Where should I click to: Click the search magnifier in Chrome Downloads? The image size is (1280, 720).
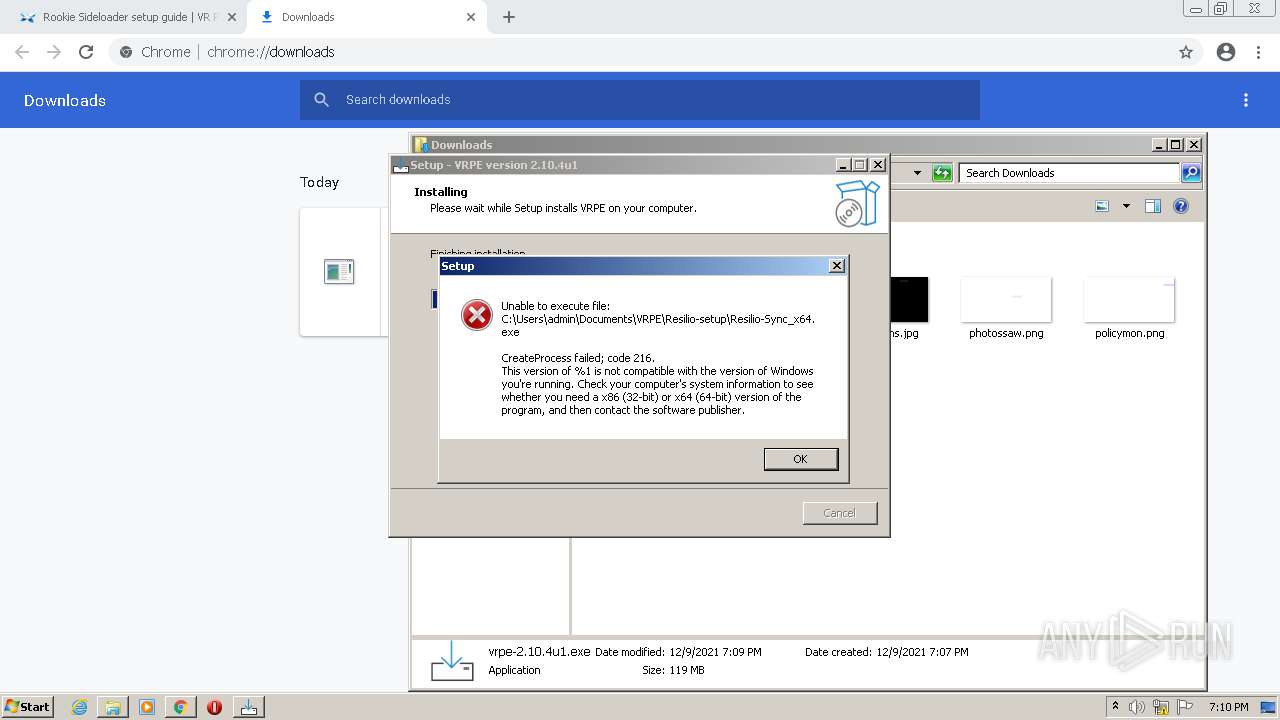click(x=321, y=100)
